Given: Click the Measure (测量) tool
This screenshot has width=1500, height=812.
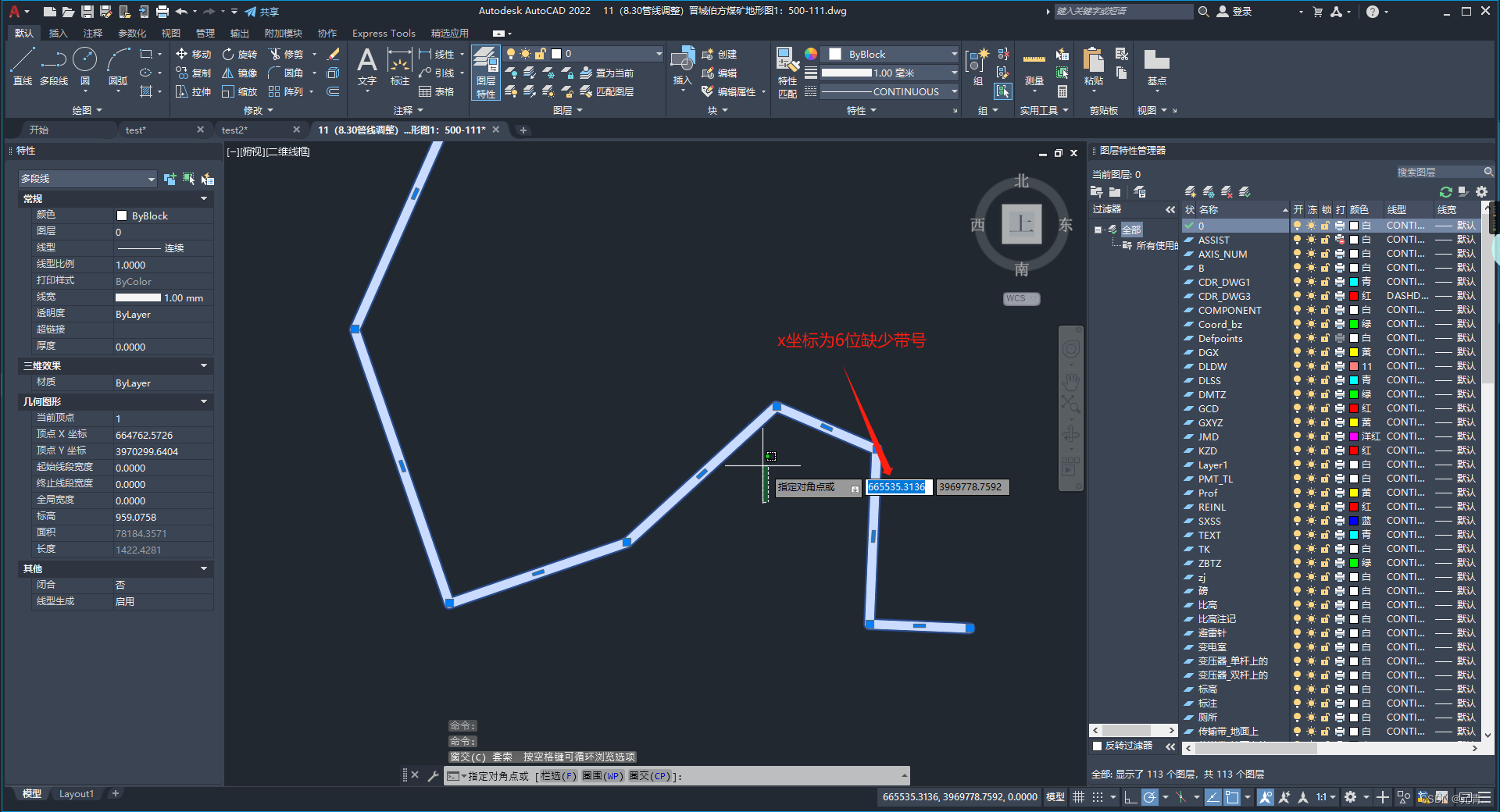Looking at the screenshot, I should [x=1034, y=69].
